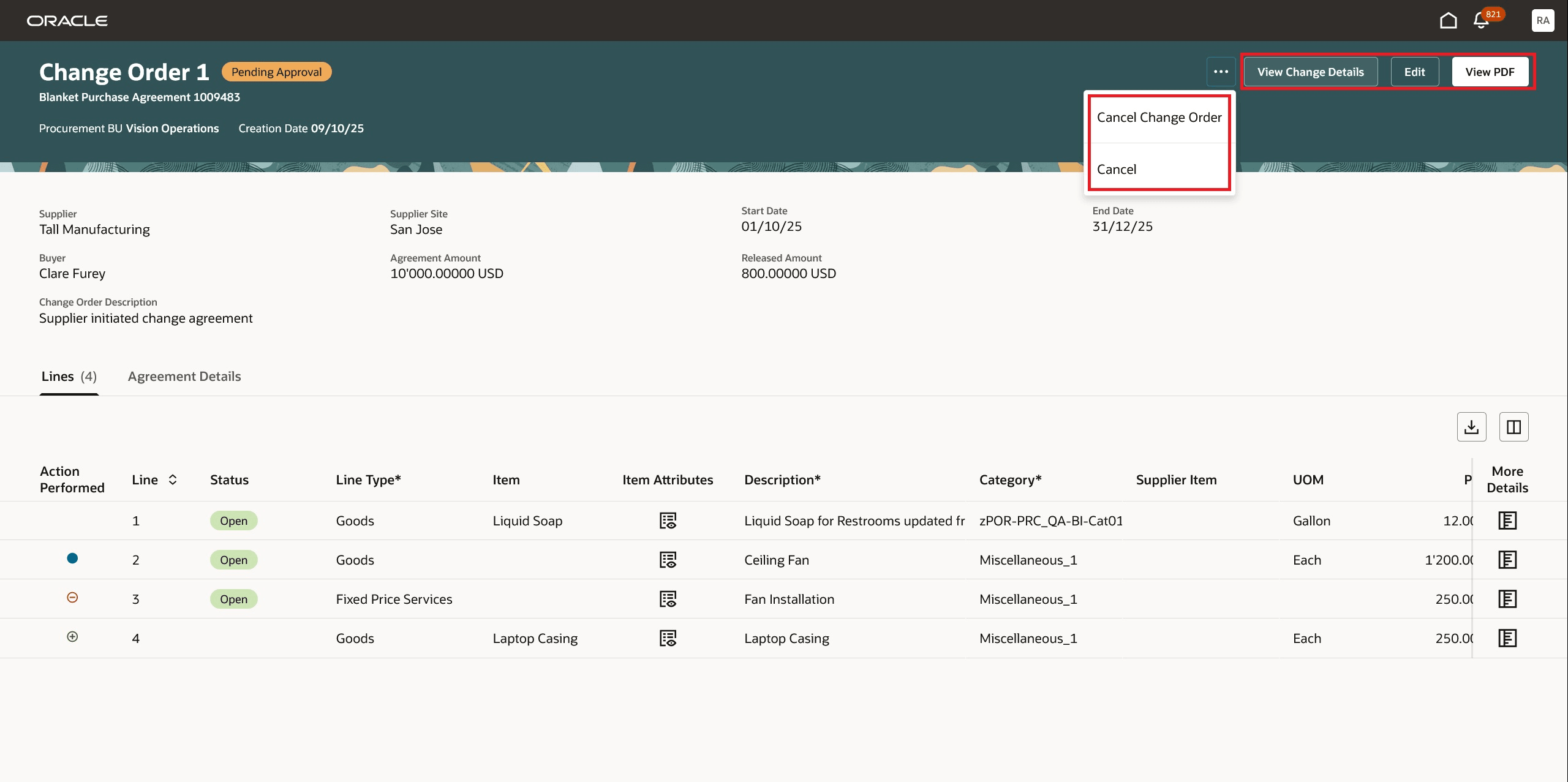Open the notifications bell with 821 badge
Viewport: 1568px width, 782px height.
click(1480, 20)
